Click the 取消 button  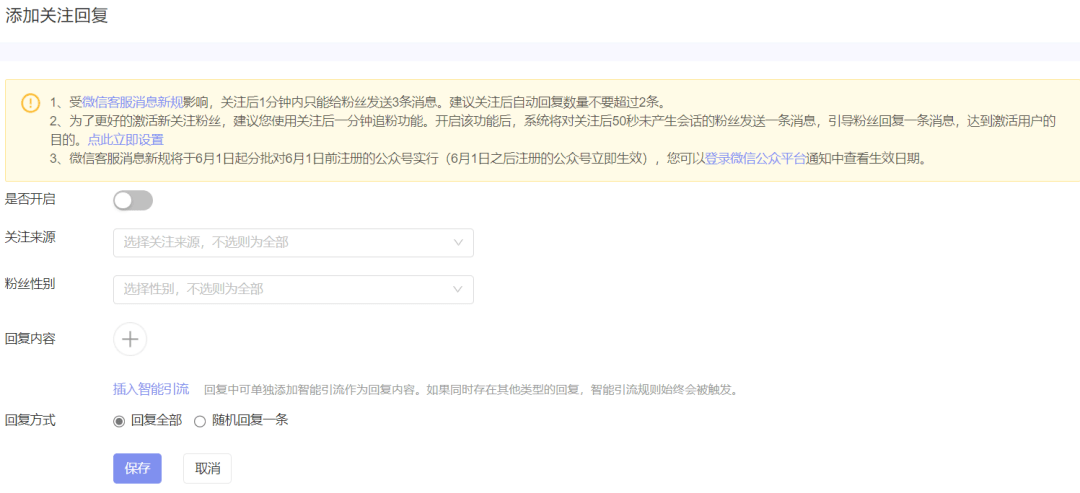click(x=207, y=469)
